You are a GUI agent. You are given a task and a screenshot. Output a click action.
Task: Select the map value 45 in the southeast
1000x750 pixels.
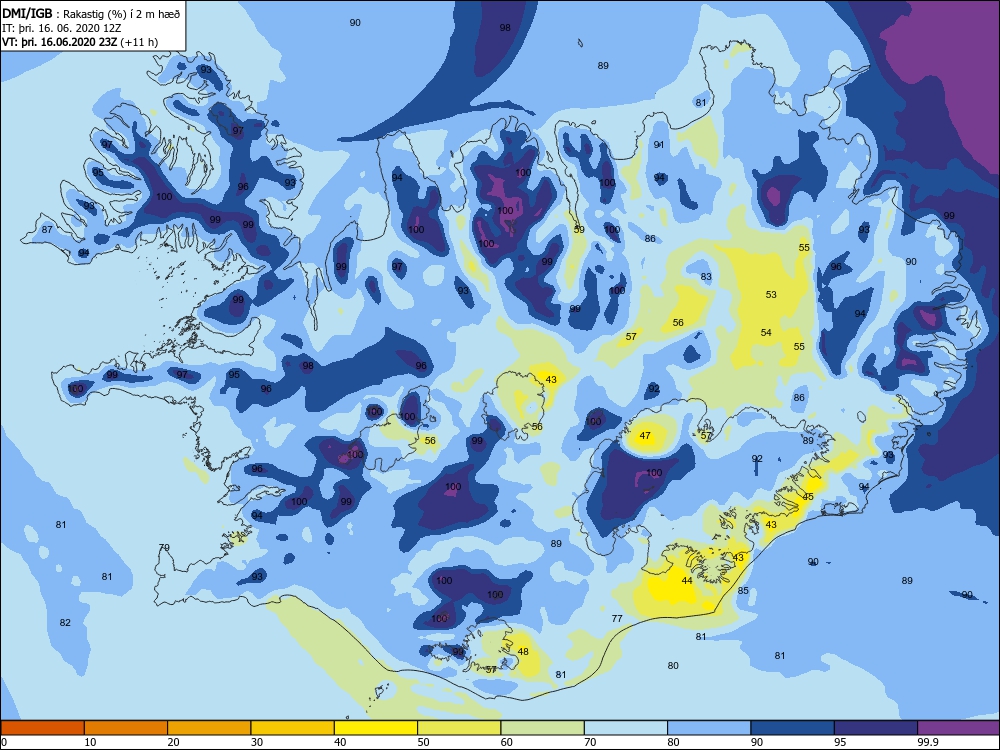[808, 497]
